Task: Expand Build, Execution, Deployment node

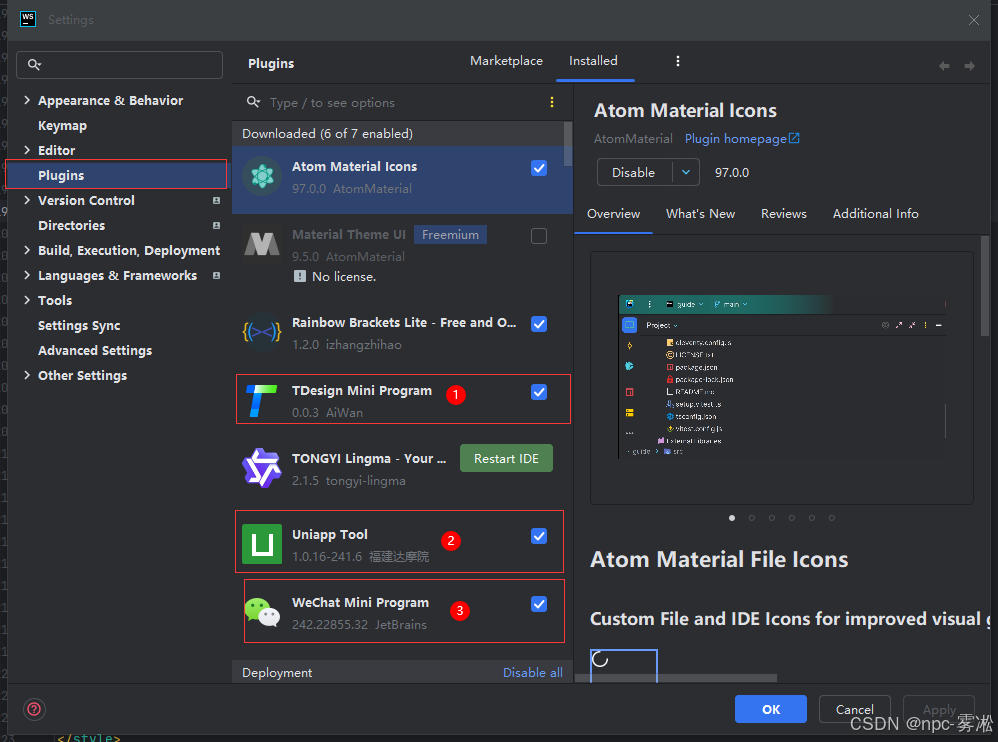Action: click(27, 250)
